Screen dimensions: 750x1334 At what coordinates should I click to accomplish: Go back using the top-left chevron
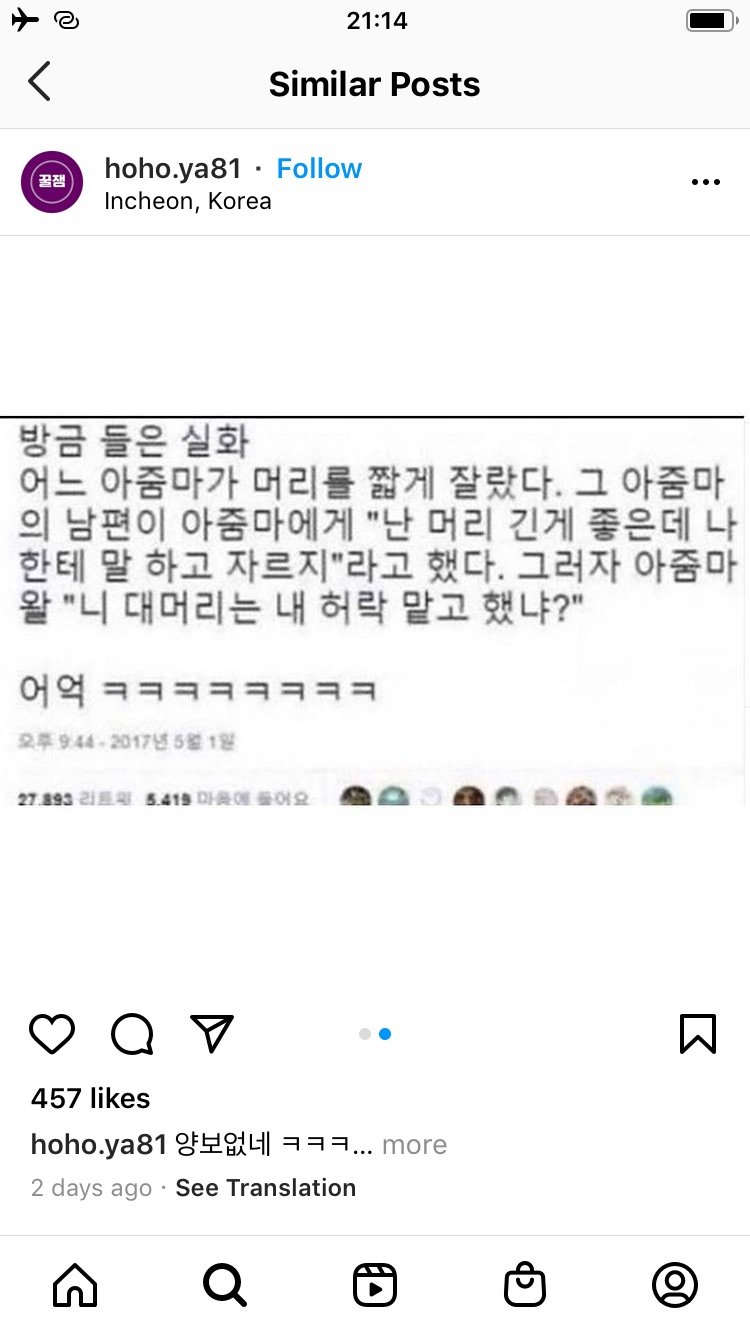pyautogui.click(x=39, y=82)
